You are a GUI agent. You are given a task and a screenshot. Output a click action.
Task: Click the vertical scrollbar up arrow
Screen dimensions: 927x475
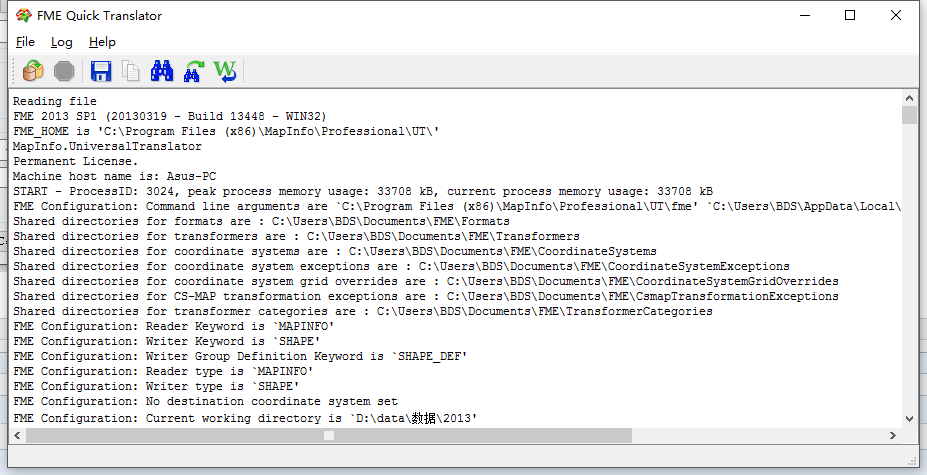(909, 98)
